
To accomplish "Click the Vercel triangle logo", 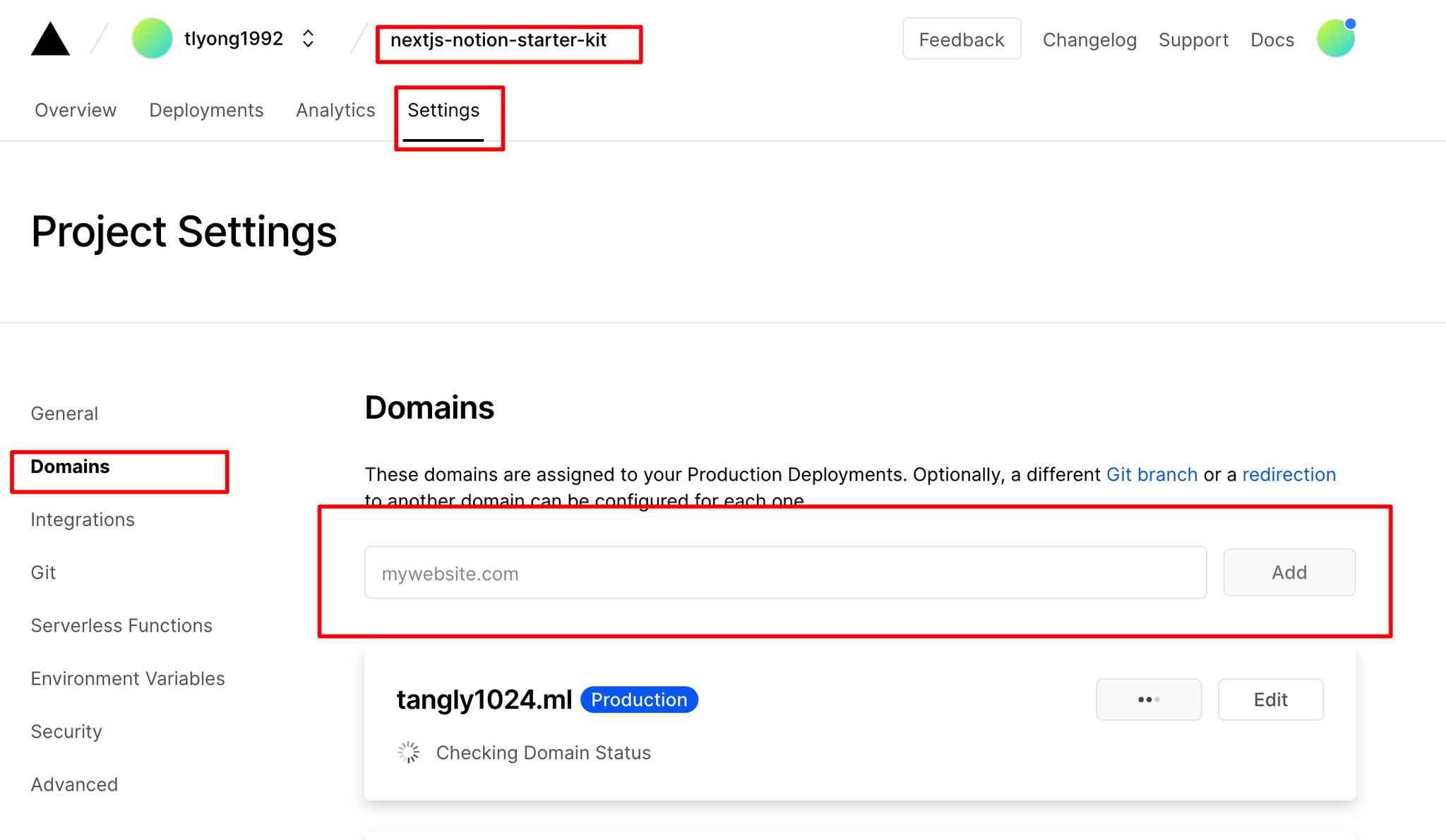I will pyautogui.click(x=50, y=39).
